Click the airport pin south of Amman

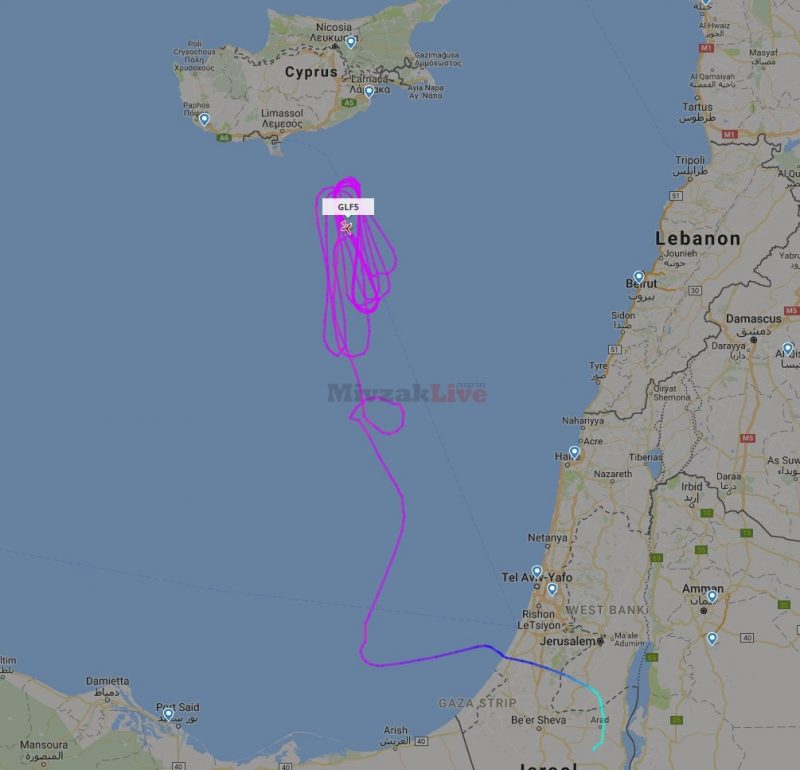(x=712, y=638)
